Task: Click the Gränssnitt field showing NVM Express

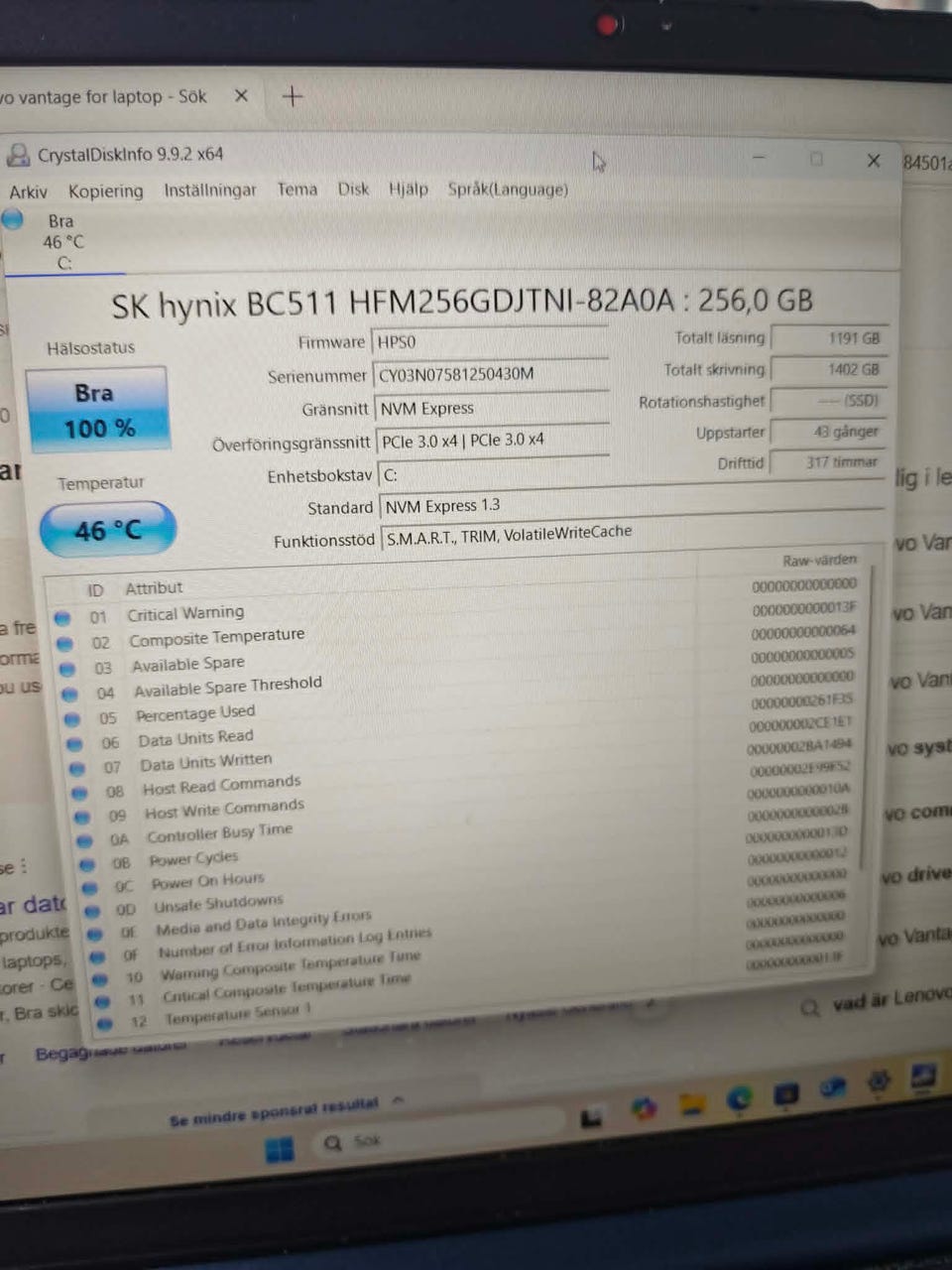Action: point(492,408)
